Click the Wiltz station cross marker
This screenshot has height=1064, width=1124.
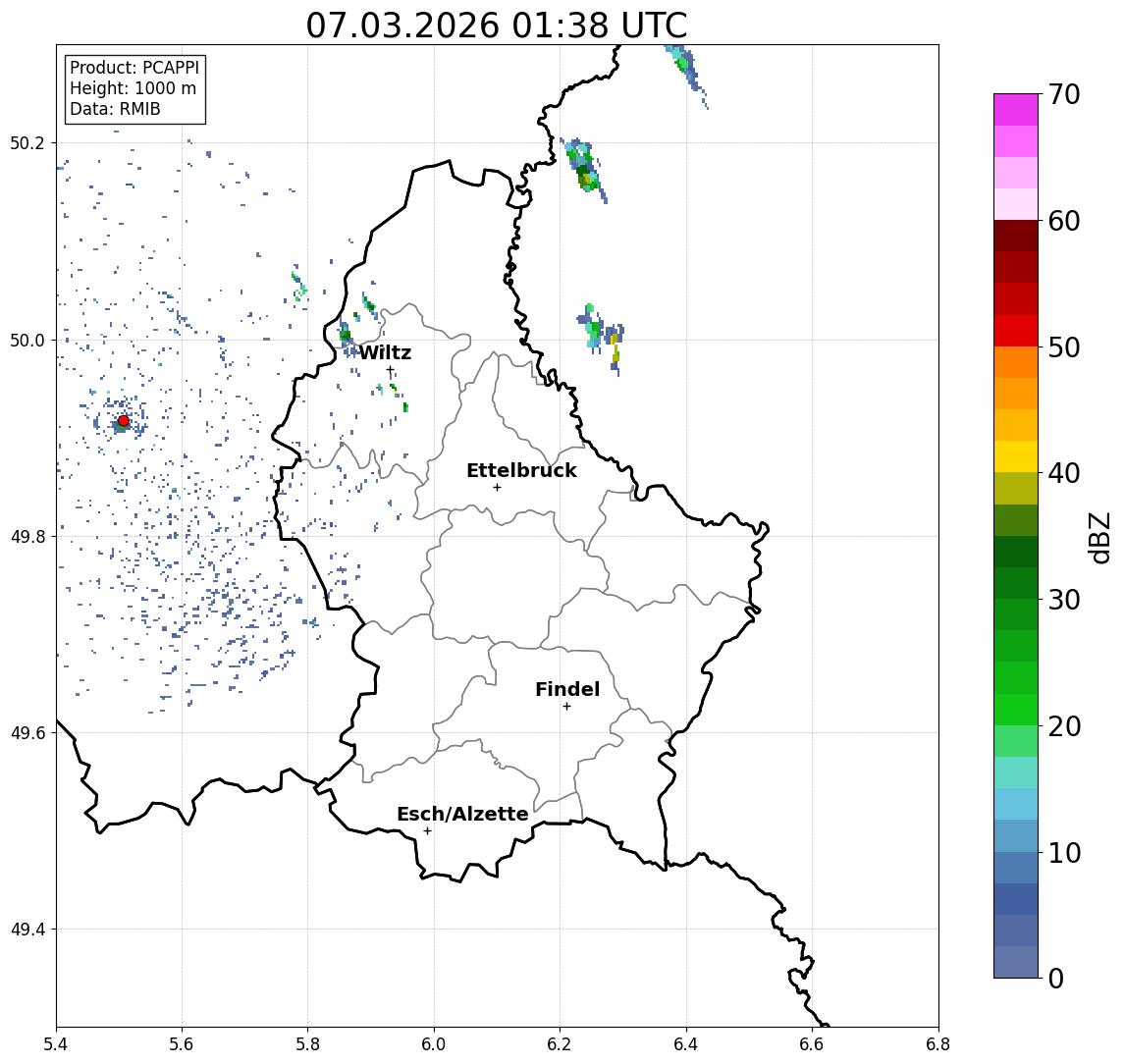point(390,370)
